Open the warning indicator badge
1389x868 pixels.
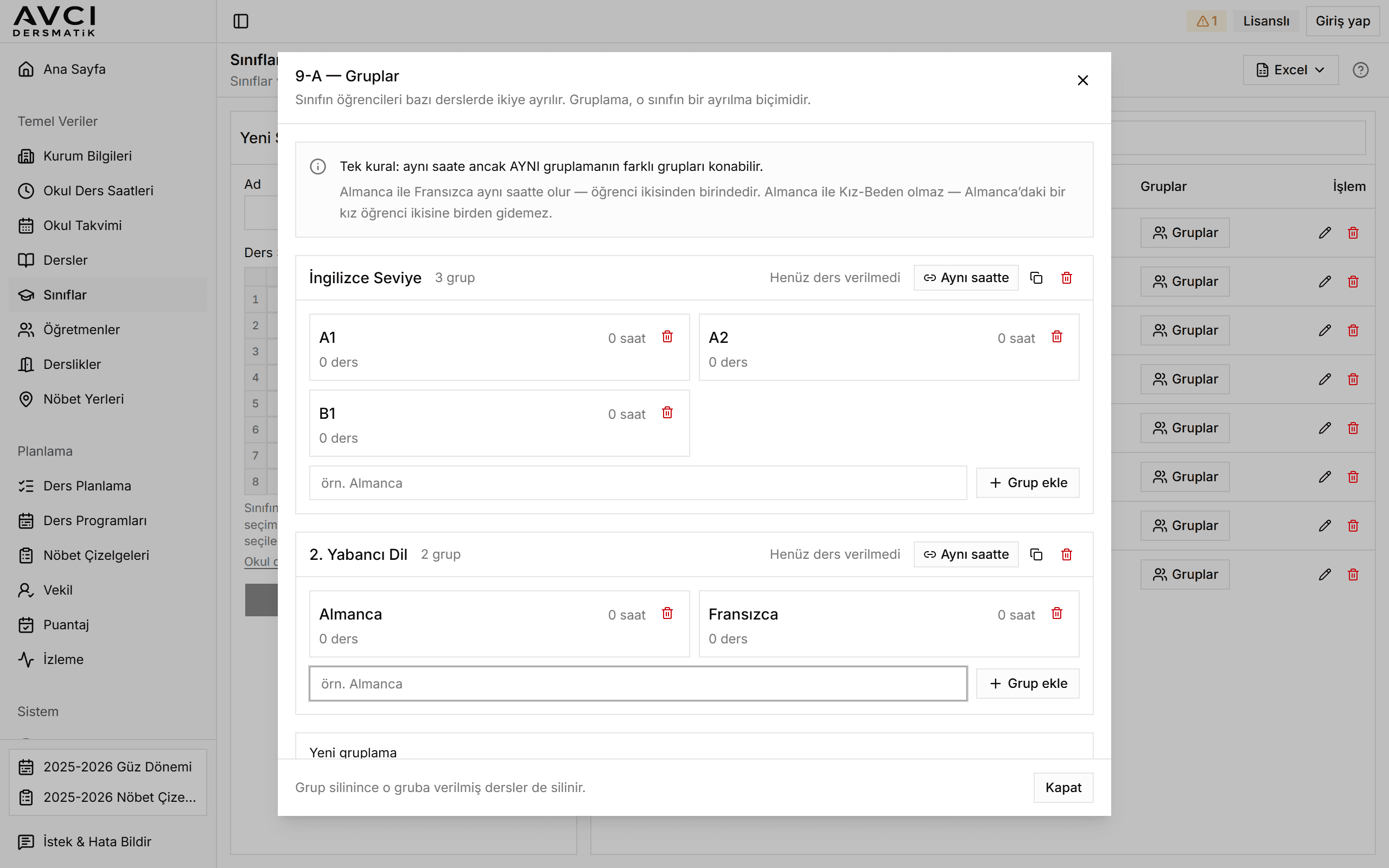point(1207,21)
